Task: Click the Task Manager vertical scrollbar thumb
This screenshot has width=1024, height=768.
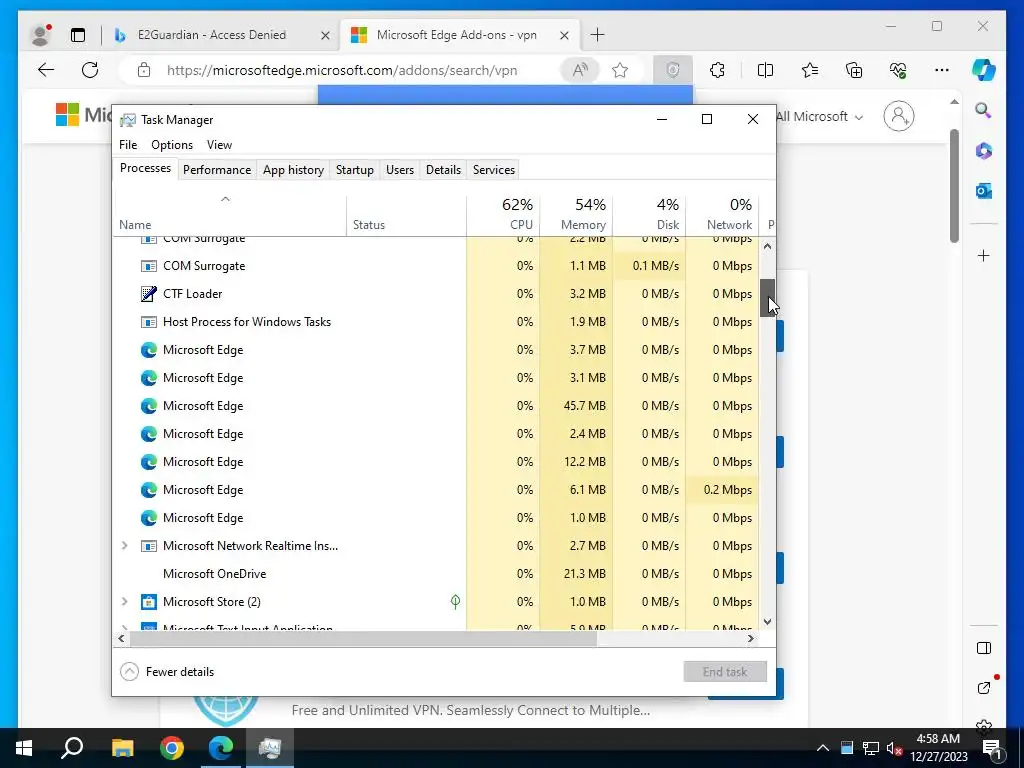Action: point(767,298)
